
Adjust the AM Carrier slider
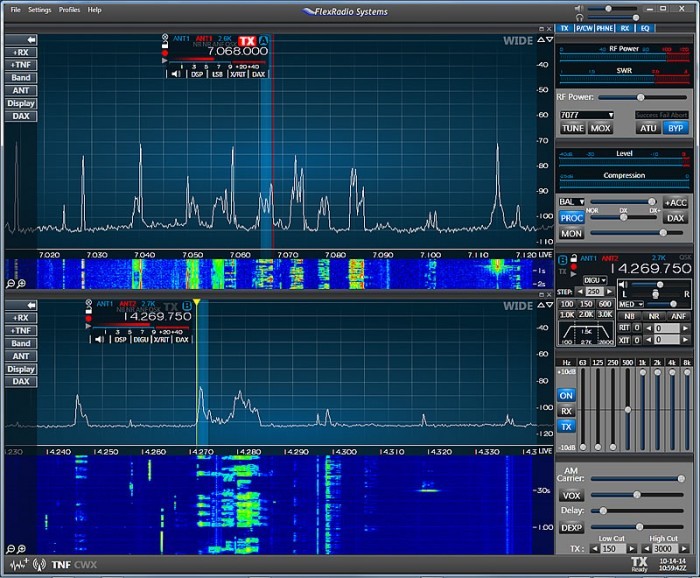(637, 478)
